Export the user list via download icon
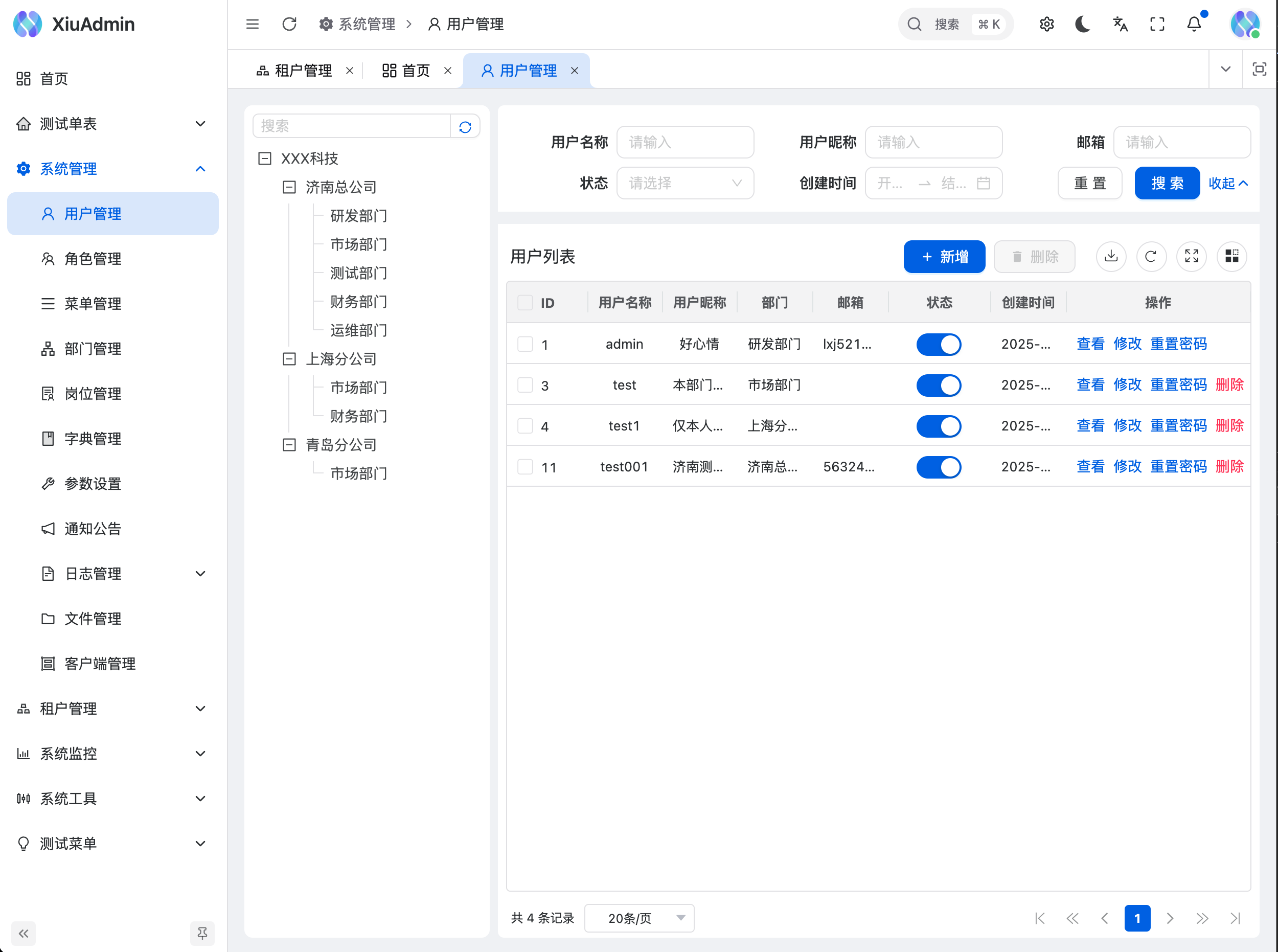This screenshot has height=952, width=1278. coord(1111,257)
